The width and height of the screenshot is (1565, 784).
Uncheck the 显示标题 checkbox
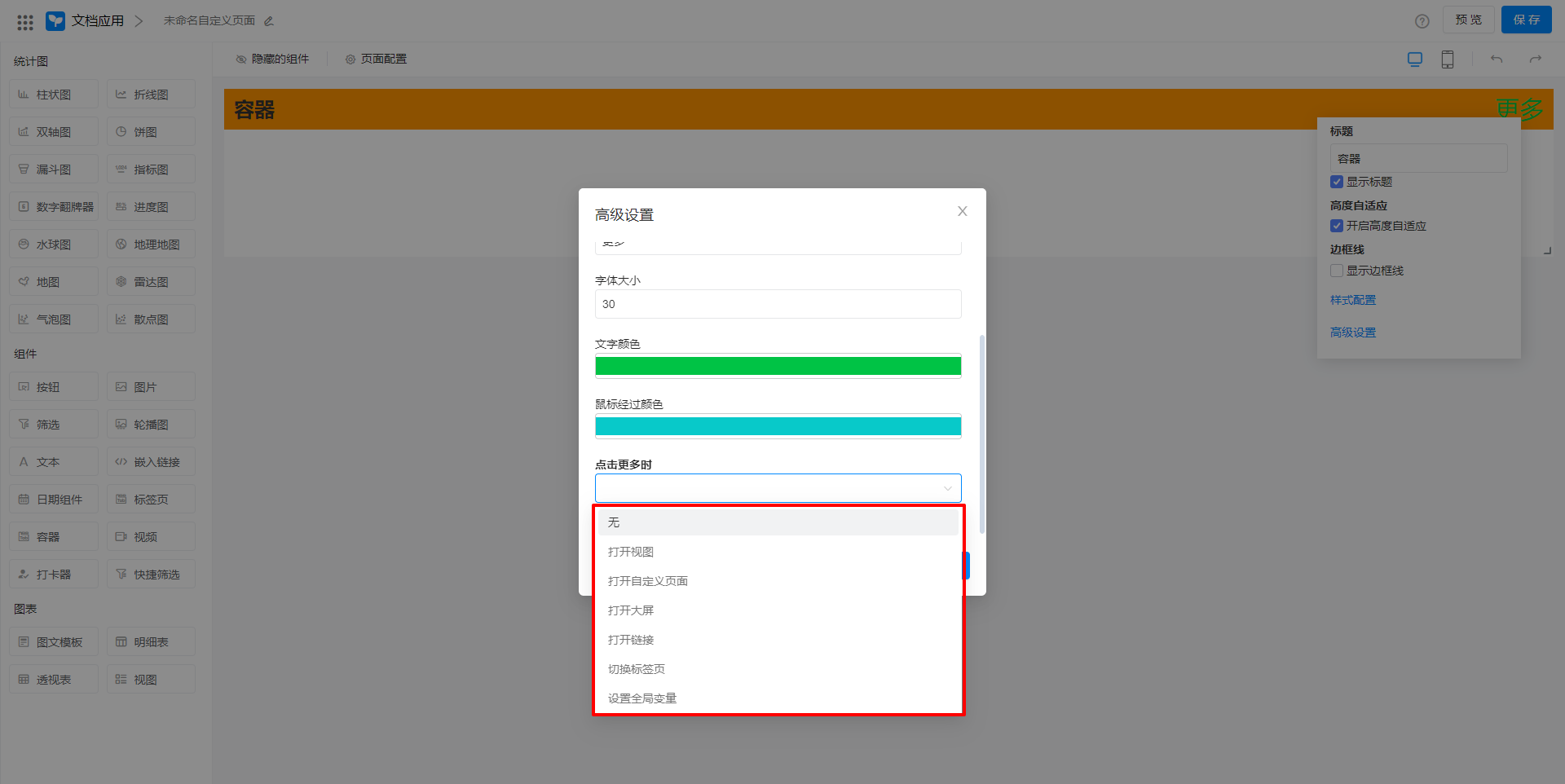point(1337,182)
